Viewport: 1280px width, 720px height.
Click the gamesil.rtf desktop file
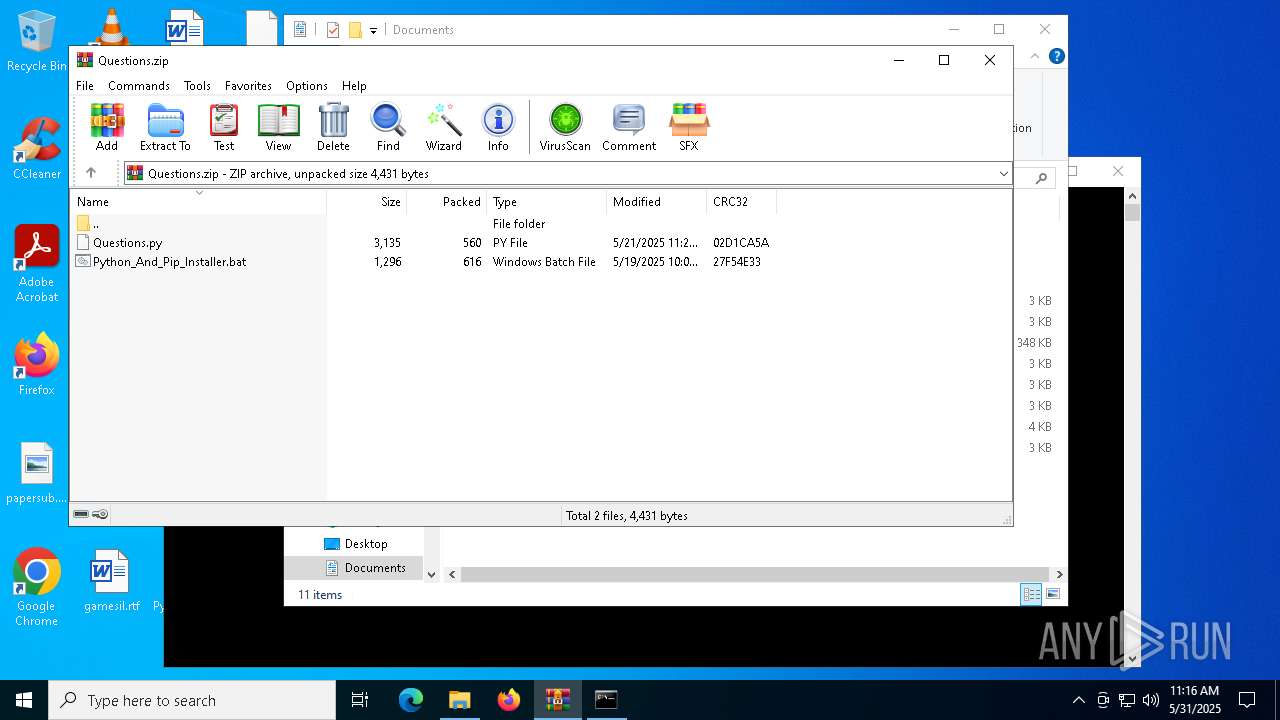(x=111, y=581)
